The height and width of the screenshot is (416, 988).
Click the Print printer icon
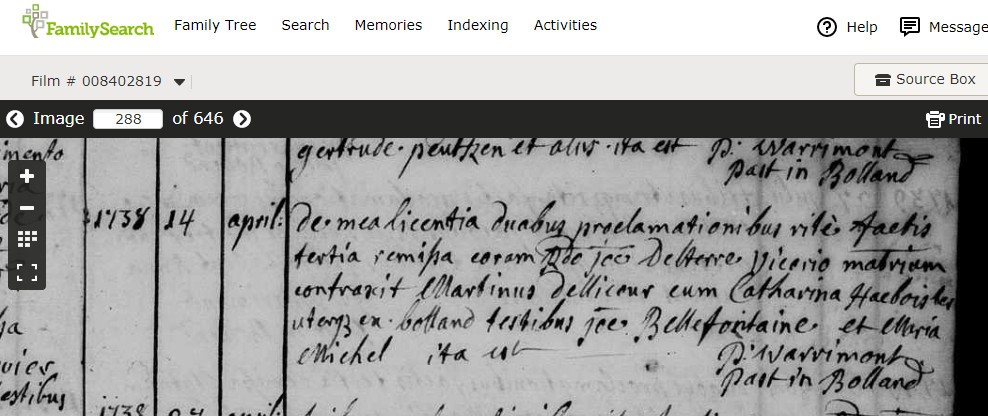pyautogui.click(x=935, y=119)
